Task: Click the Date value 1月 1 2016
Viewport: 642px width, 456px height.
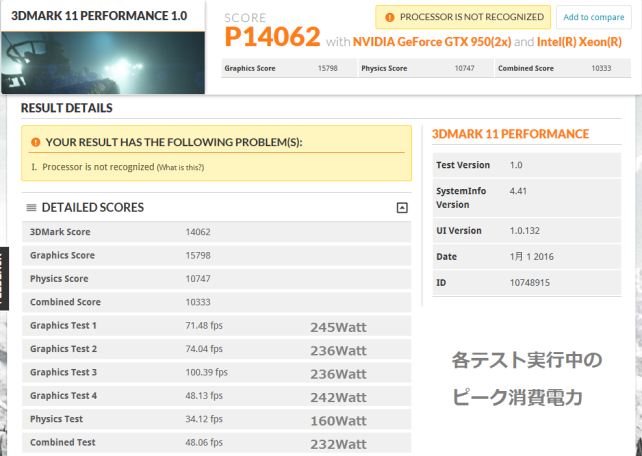Action: point(531,257)
